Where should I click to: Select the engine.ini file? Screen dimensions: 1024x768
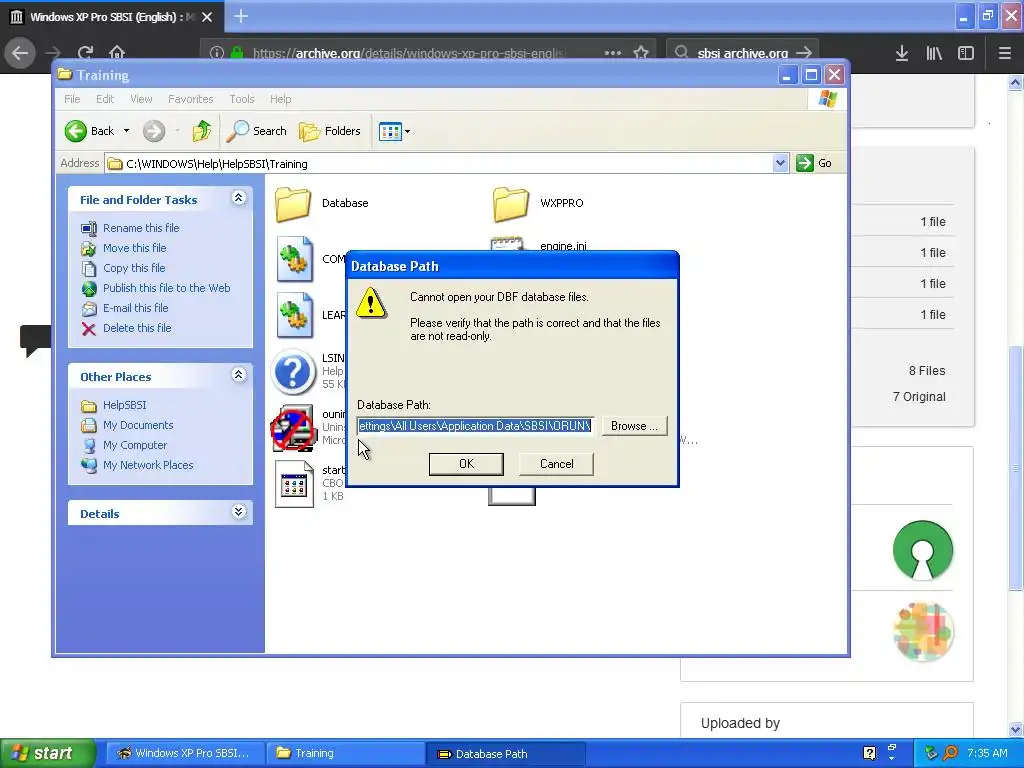[563, 246]
